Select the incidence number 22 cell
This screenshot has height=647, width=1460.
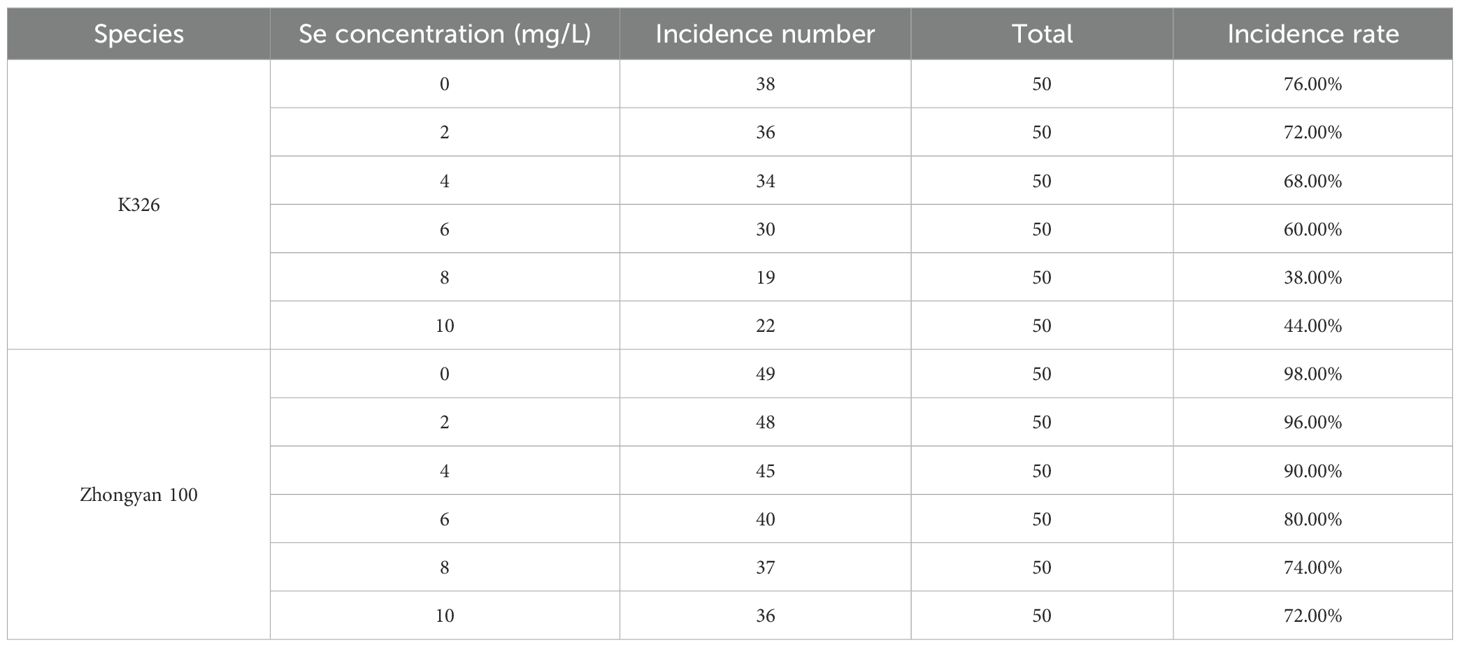(765, 326)
